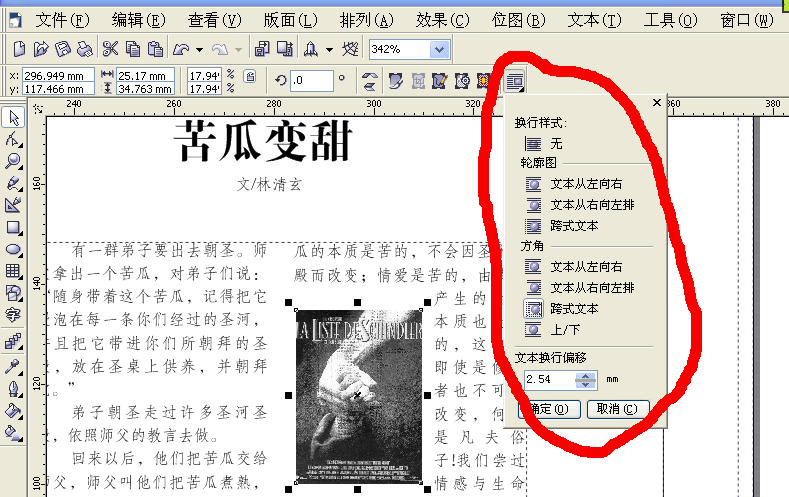Image resolution: width=789 pixels, height=497 pixels.
Task: Close the wrap style popup with X
Action: click(657, 103)
